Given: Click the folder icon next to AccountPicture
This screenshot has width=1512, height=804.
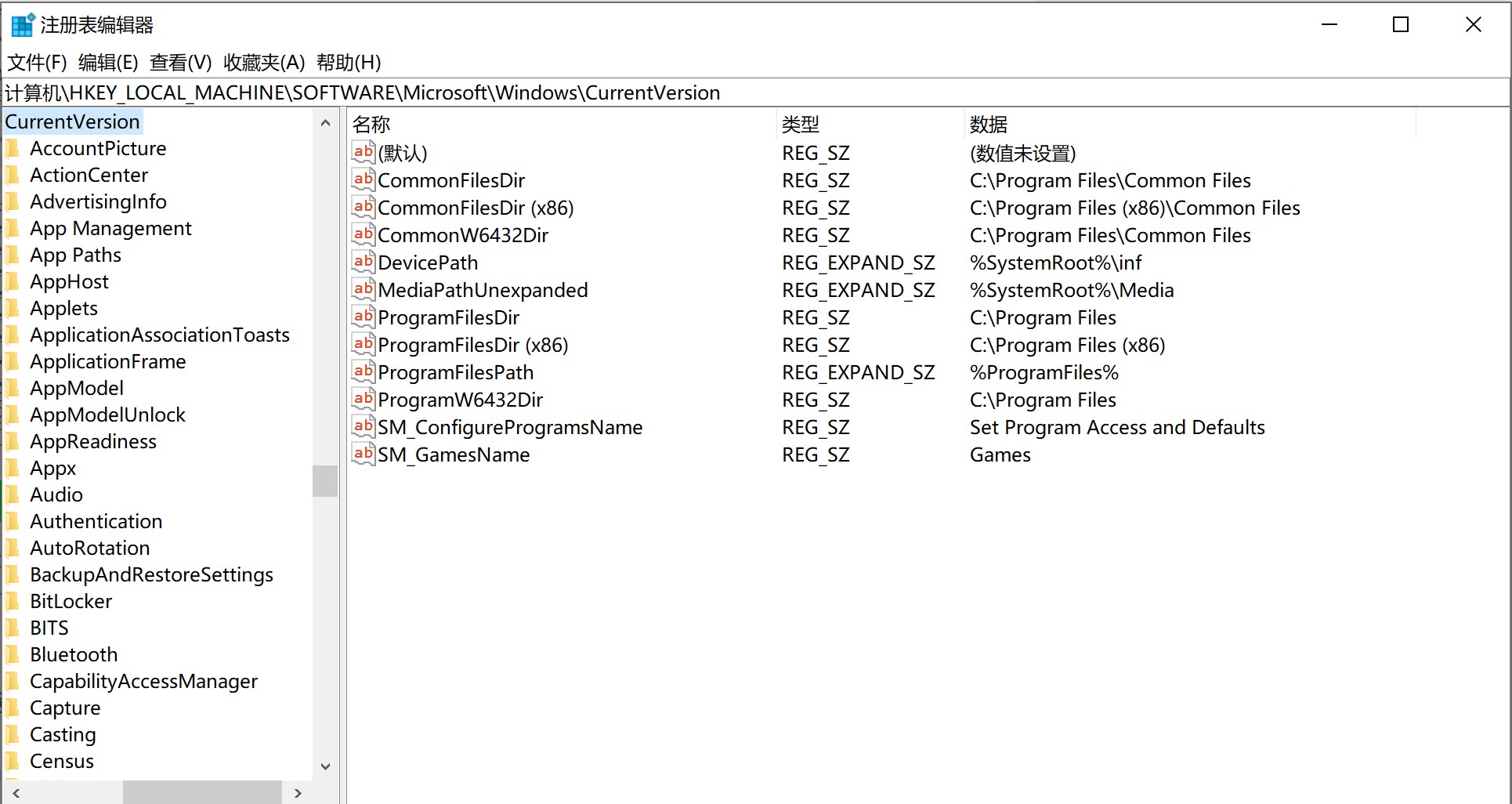Looking at the screenshot, I should pyautogui.click(x=13, y=149).
